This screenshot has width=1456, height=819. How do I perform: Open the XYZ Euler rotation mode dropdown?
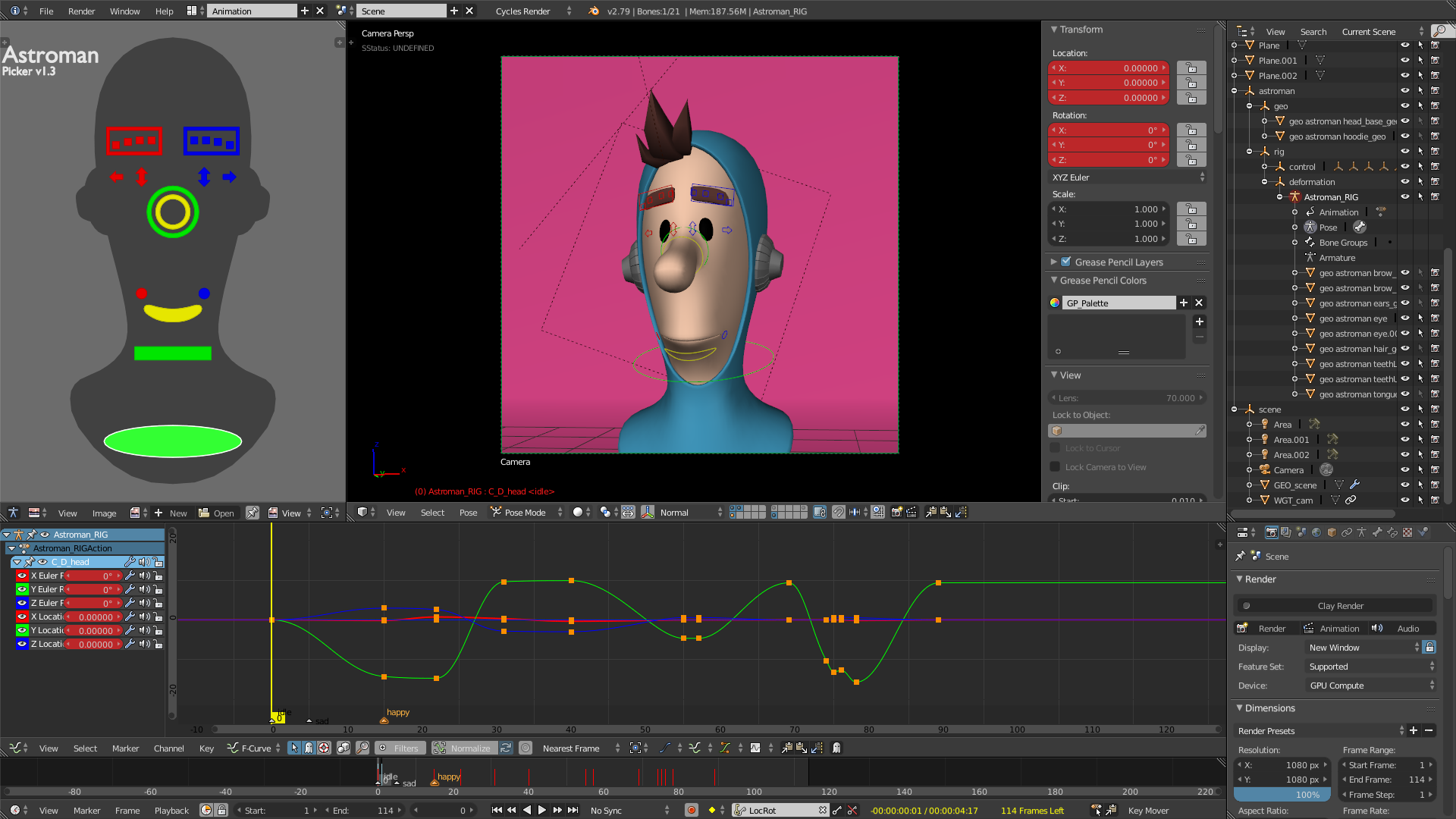1127,177
